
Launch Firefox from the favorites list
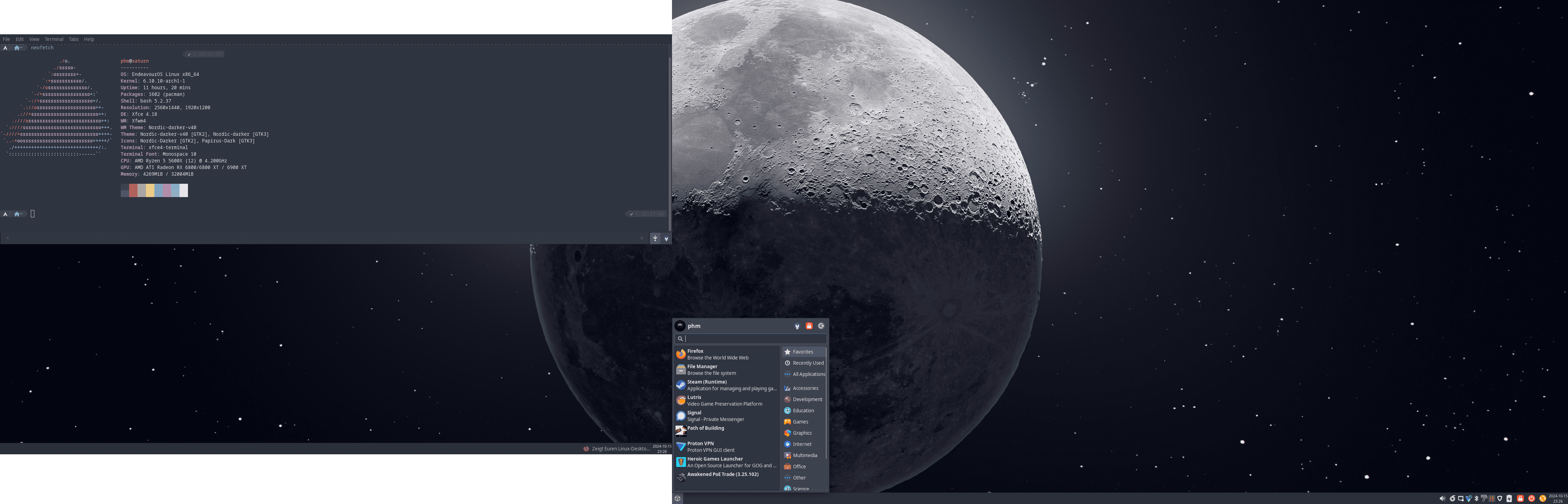coord(726,354)
